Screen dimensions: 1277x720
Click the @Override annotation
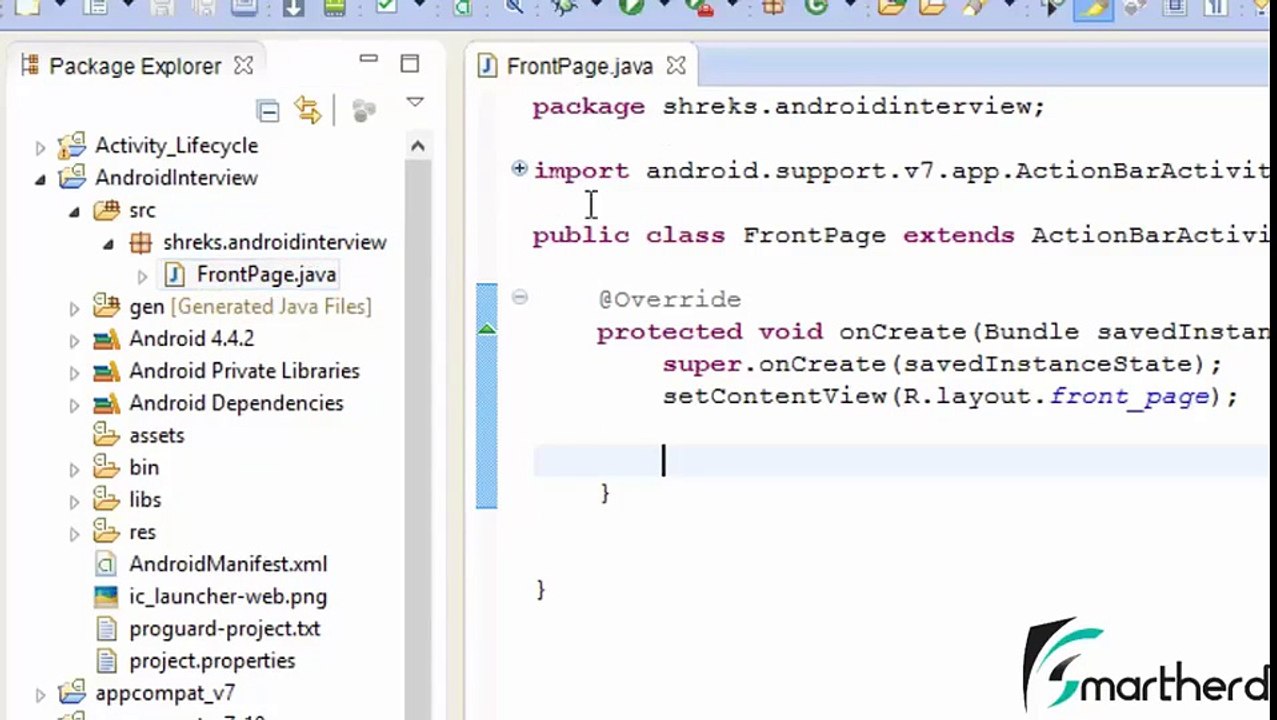pyautogui.click(x=669, y=299)
